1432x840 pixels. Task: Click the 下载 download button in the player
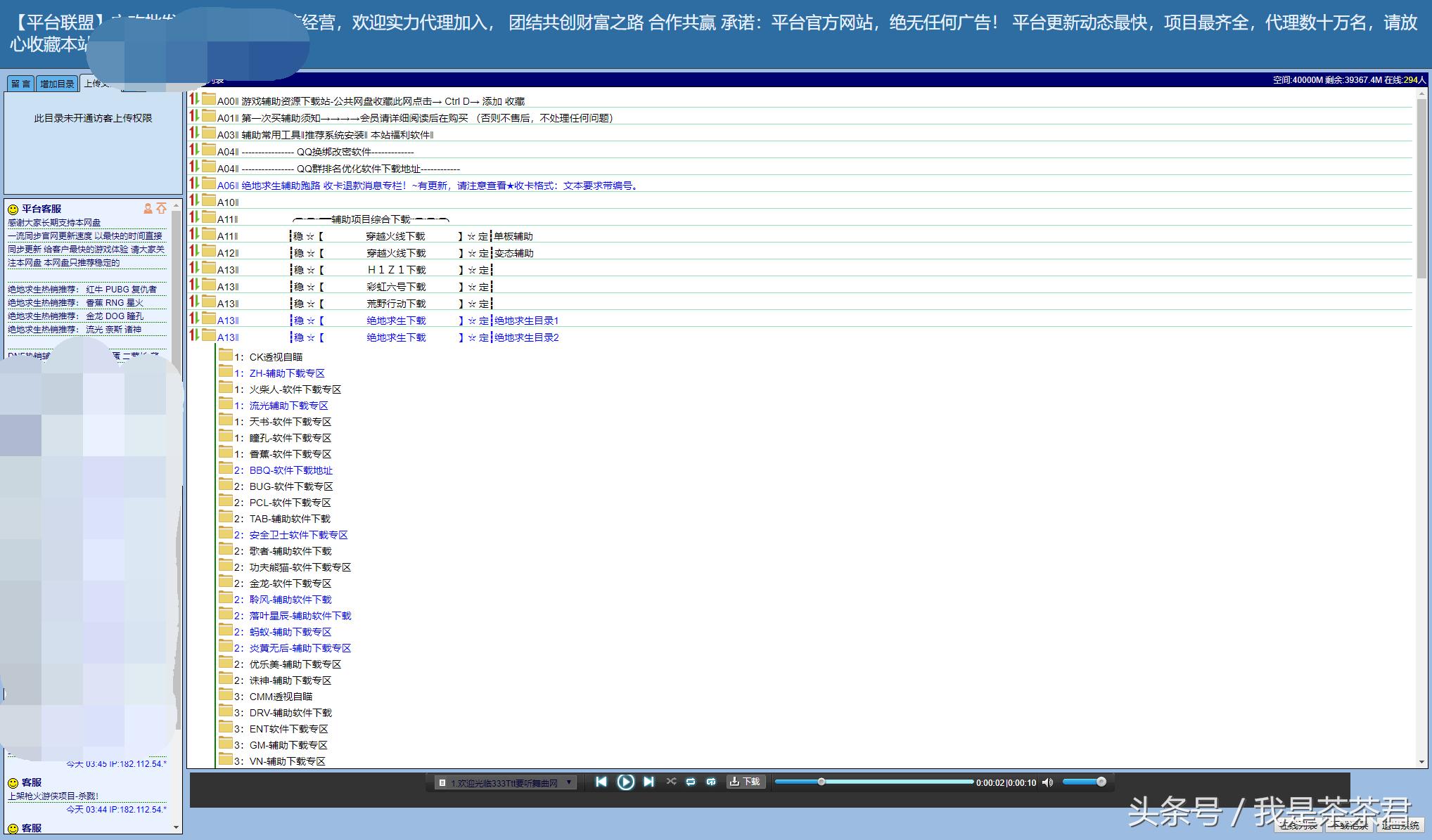click(745, 782)
